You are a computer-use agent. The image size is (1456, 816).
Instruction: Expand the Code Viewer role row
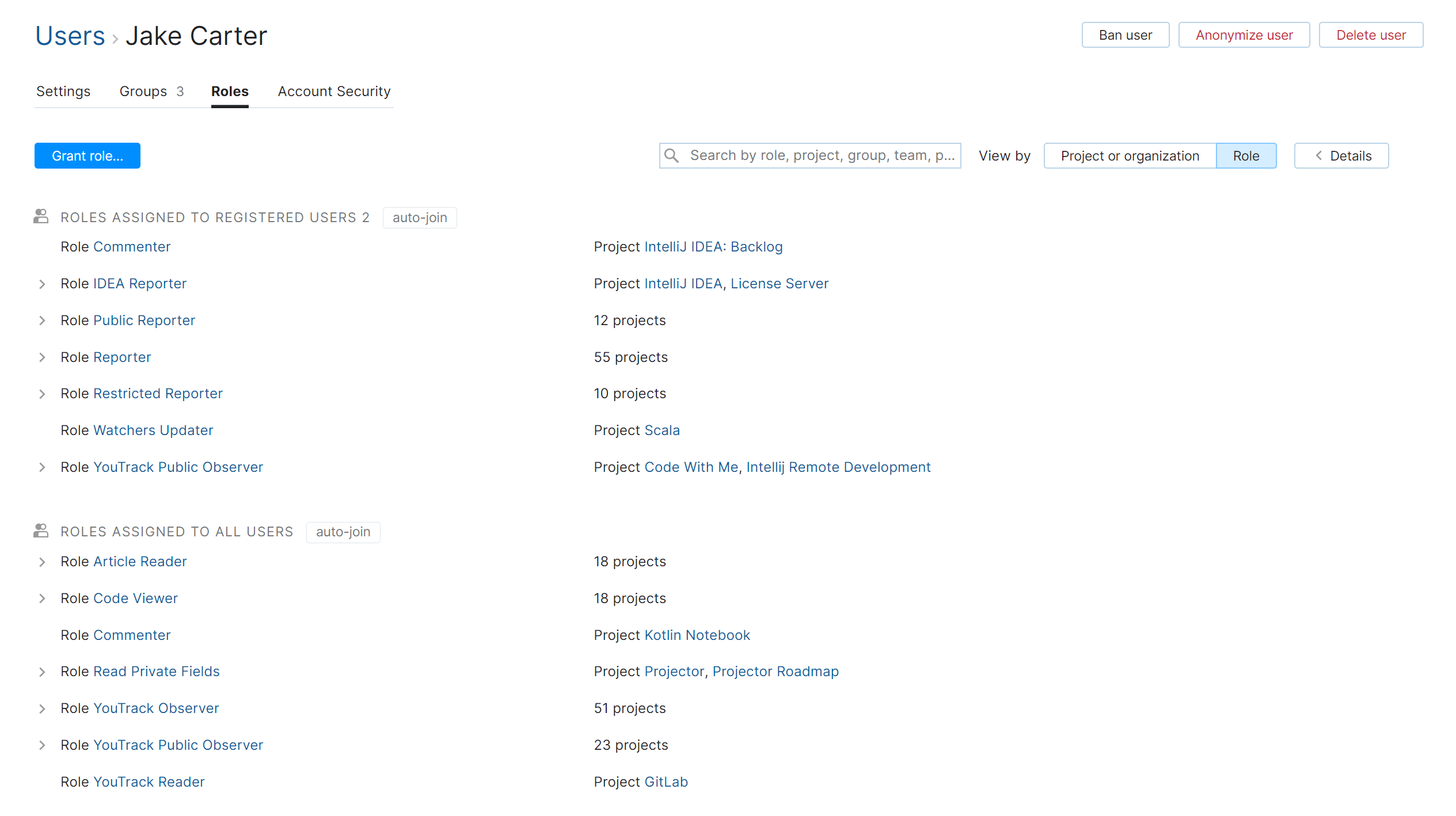[x=42, y=598]
